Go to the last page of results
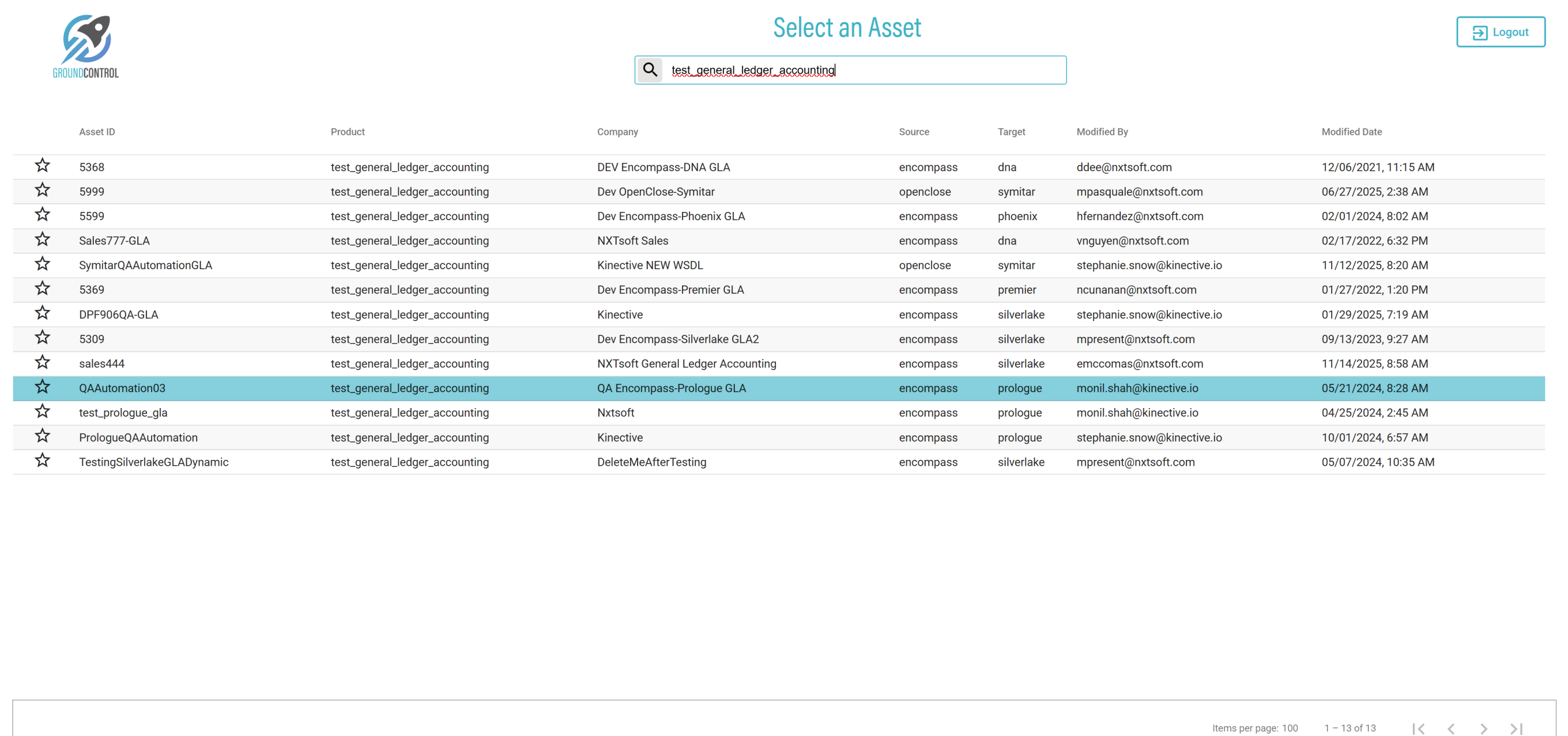Image resolution: width=1568 pixels, height=736 pixels. [1516, 728]
